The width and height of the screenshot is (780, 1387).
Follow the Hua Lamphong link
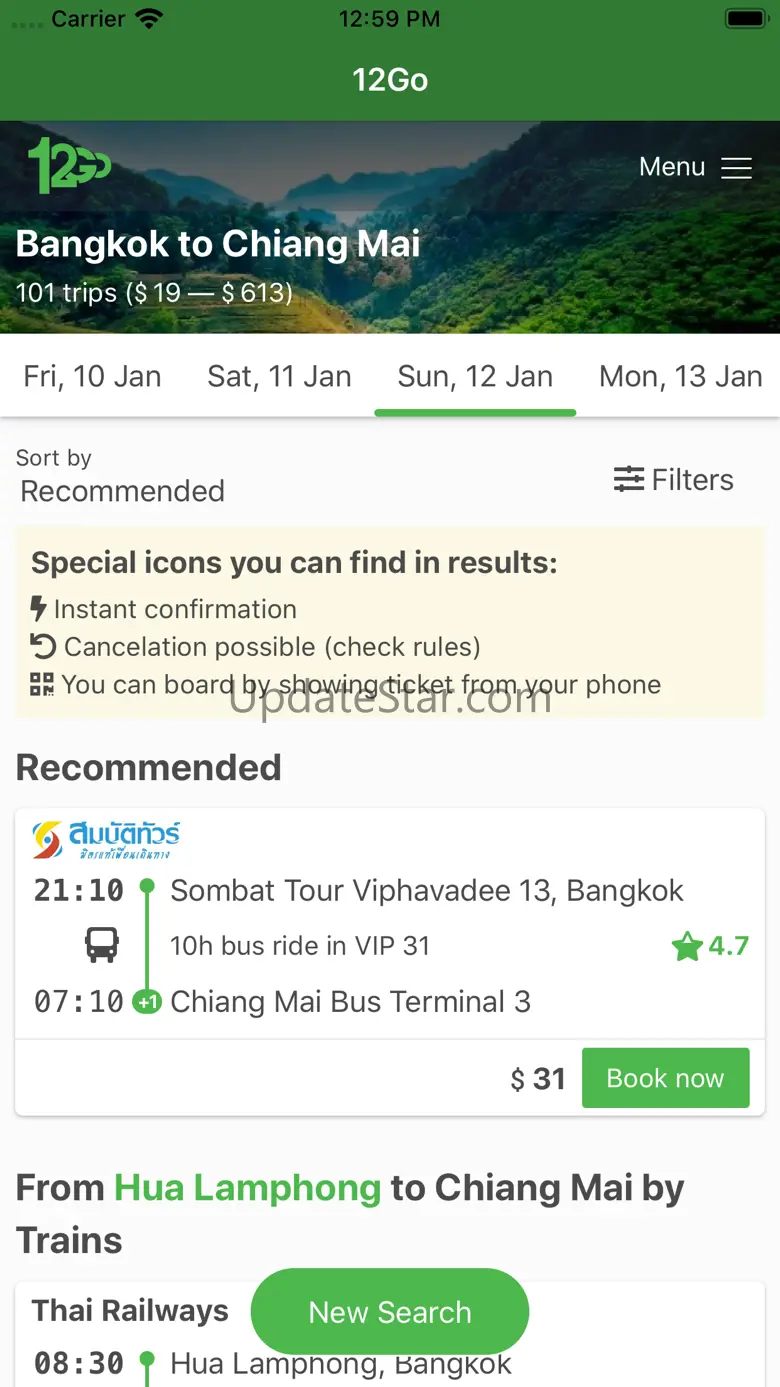coord(247,1188)
